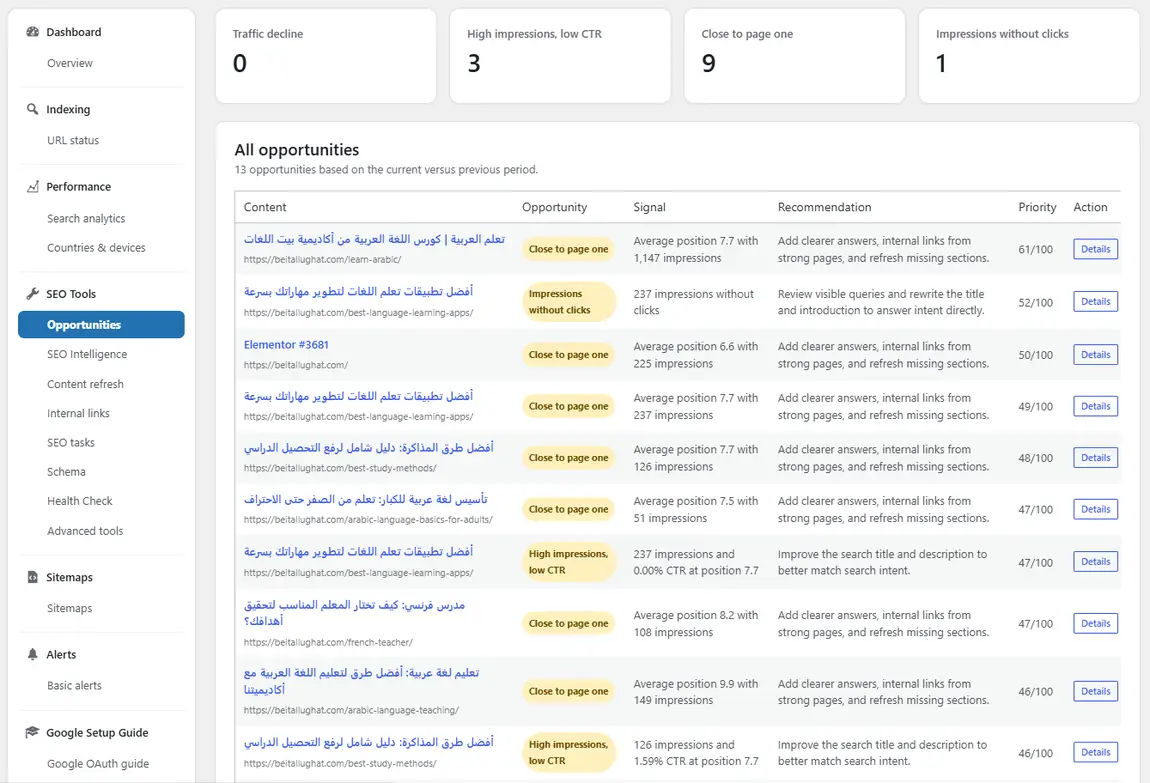Open Details for the 1.59% CTR row

[x=1095, y=752]
